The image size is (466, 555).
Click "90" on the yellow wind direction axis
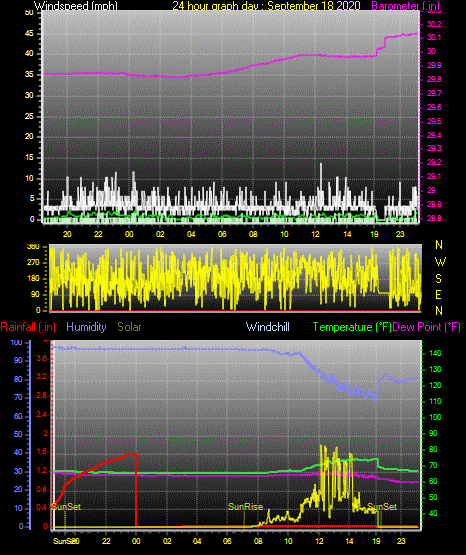(35, 294)
